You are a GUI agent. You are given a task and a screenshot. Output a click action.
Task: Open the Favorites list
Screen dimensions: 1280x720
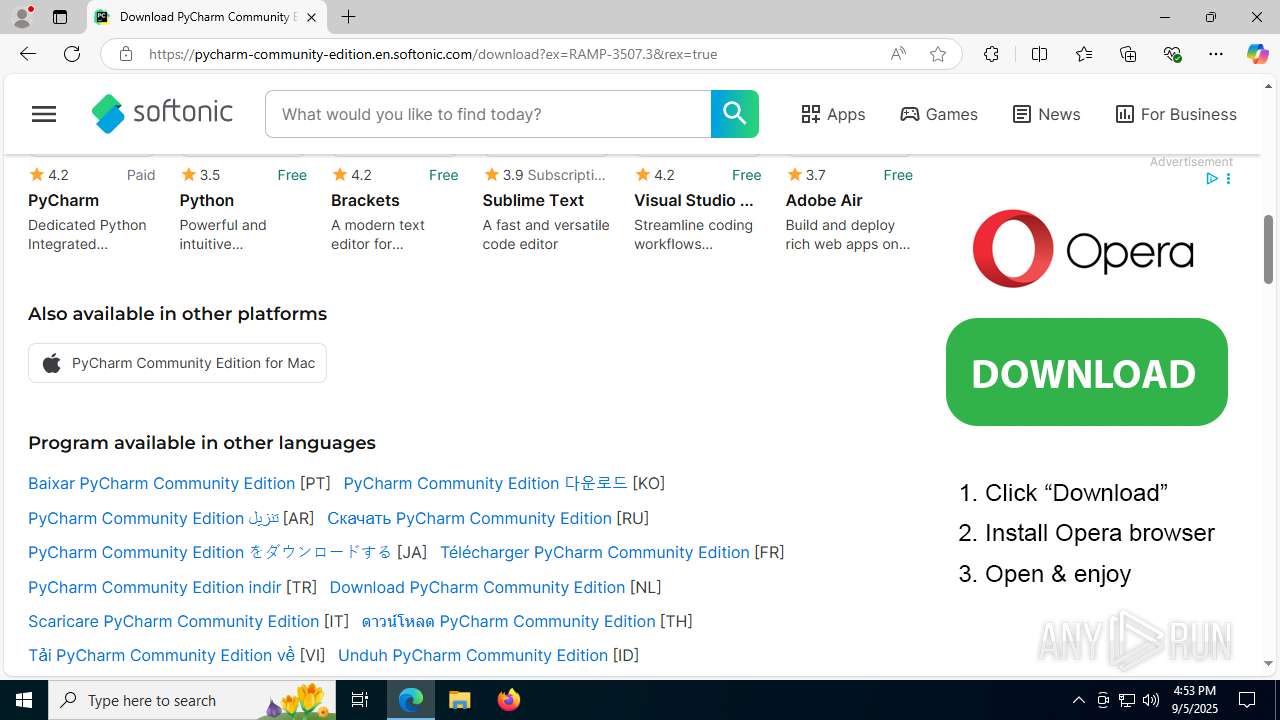tap(1084, 54)
